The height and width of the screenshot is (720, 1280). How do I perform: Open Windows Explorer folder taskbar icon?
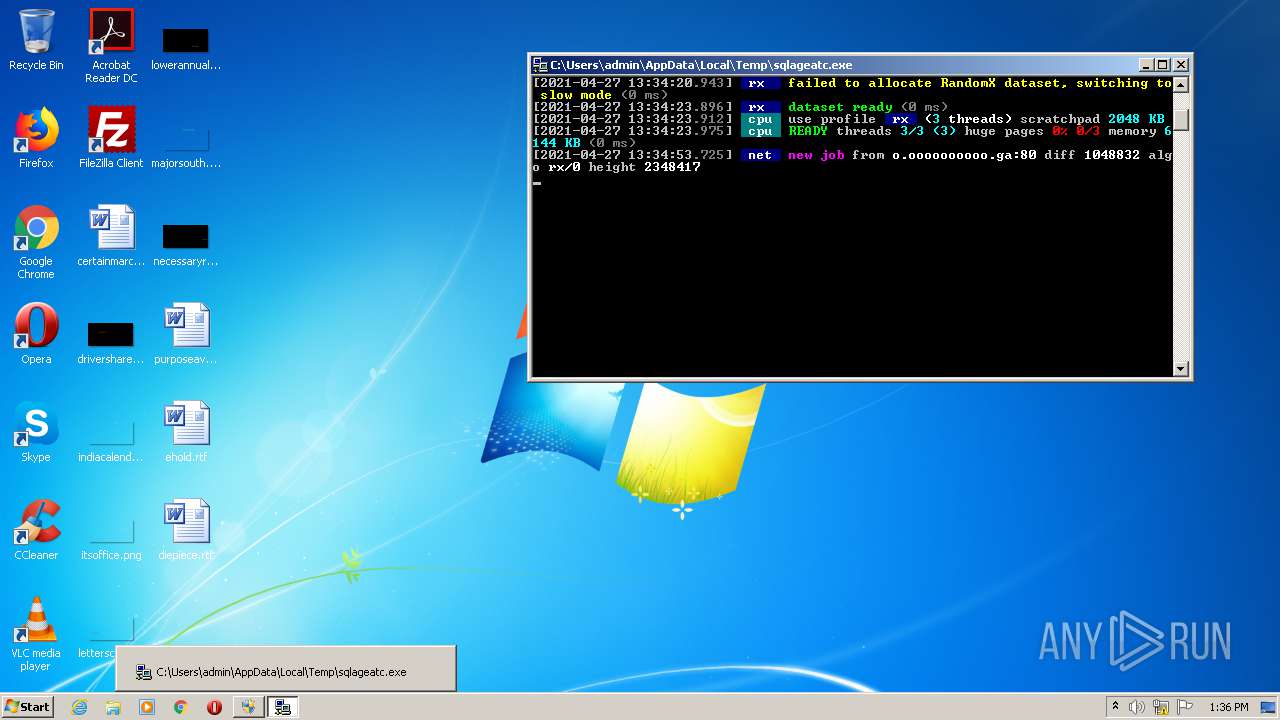coord(113,707)
